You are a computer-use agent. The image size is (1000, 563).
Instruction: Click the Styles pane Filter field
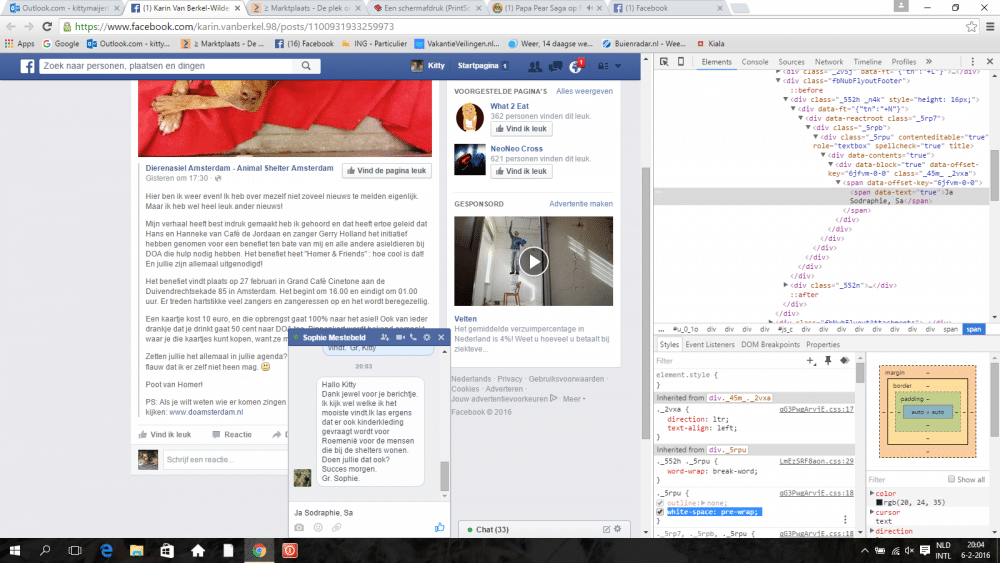pyautogui.click(x=727, y=361)
